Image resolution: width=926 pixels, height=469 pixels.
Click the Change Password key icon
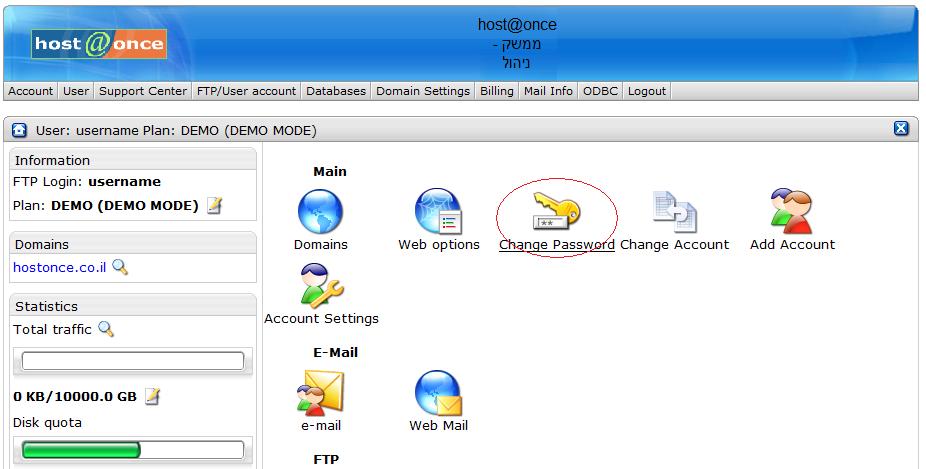556,211
